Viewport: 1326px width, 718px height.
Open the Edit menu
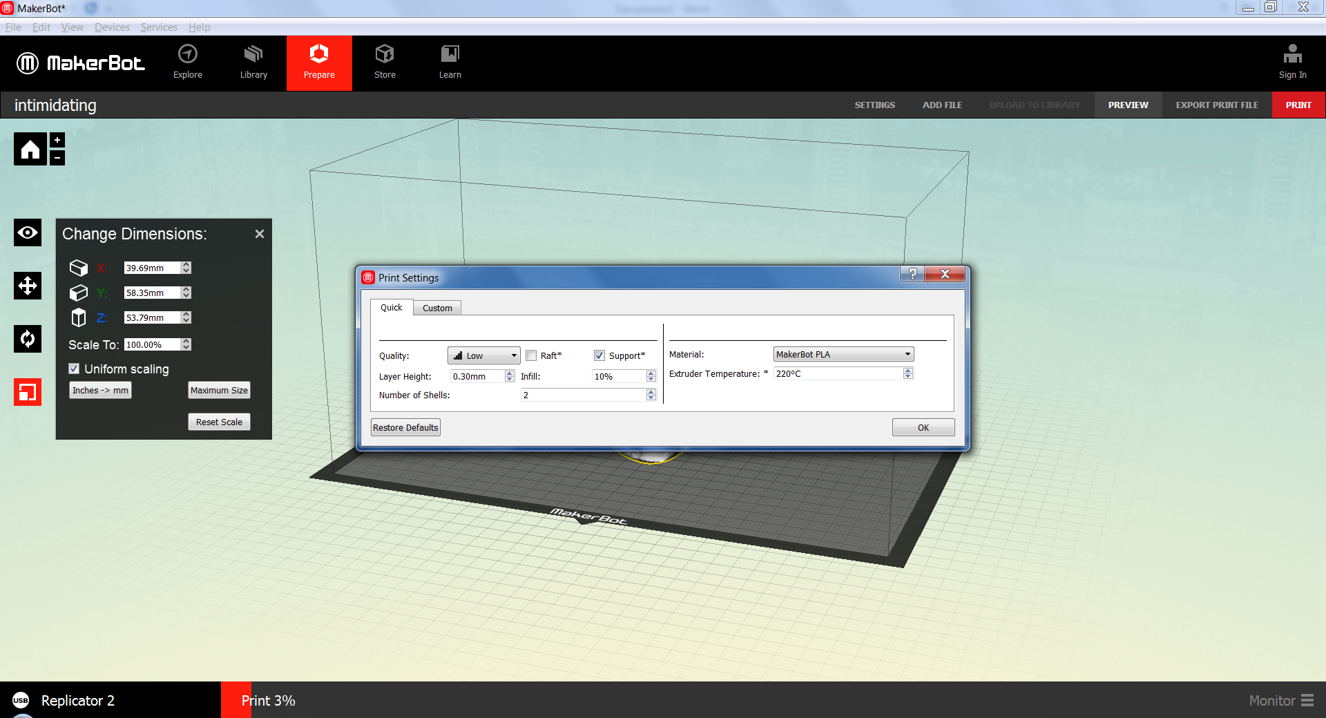[x=41, y=27]
